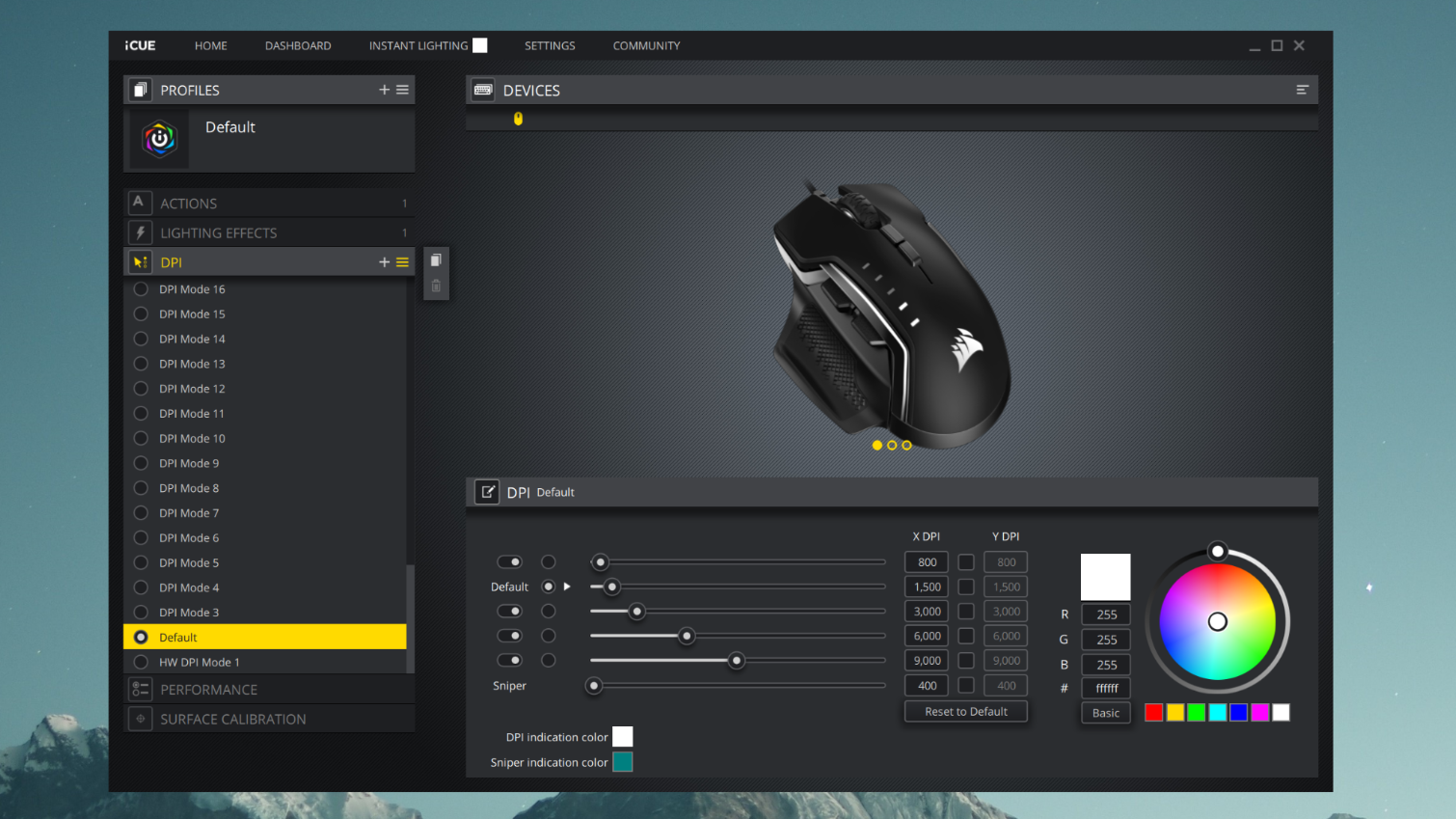Select the radio button in the 800 DPI row

[549, 561]
